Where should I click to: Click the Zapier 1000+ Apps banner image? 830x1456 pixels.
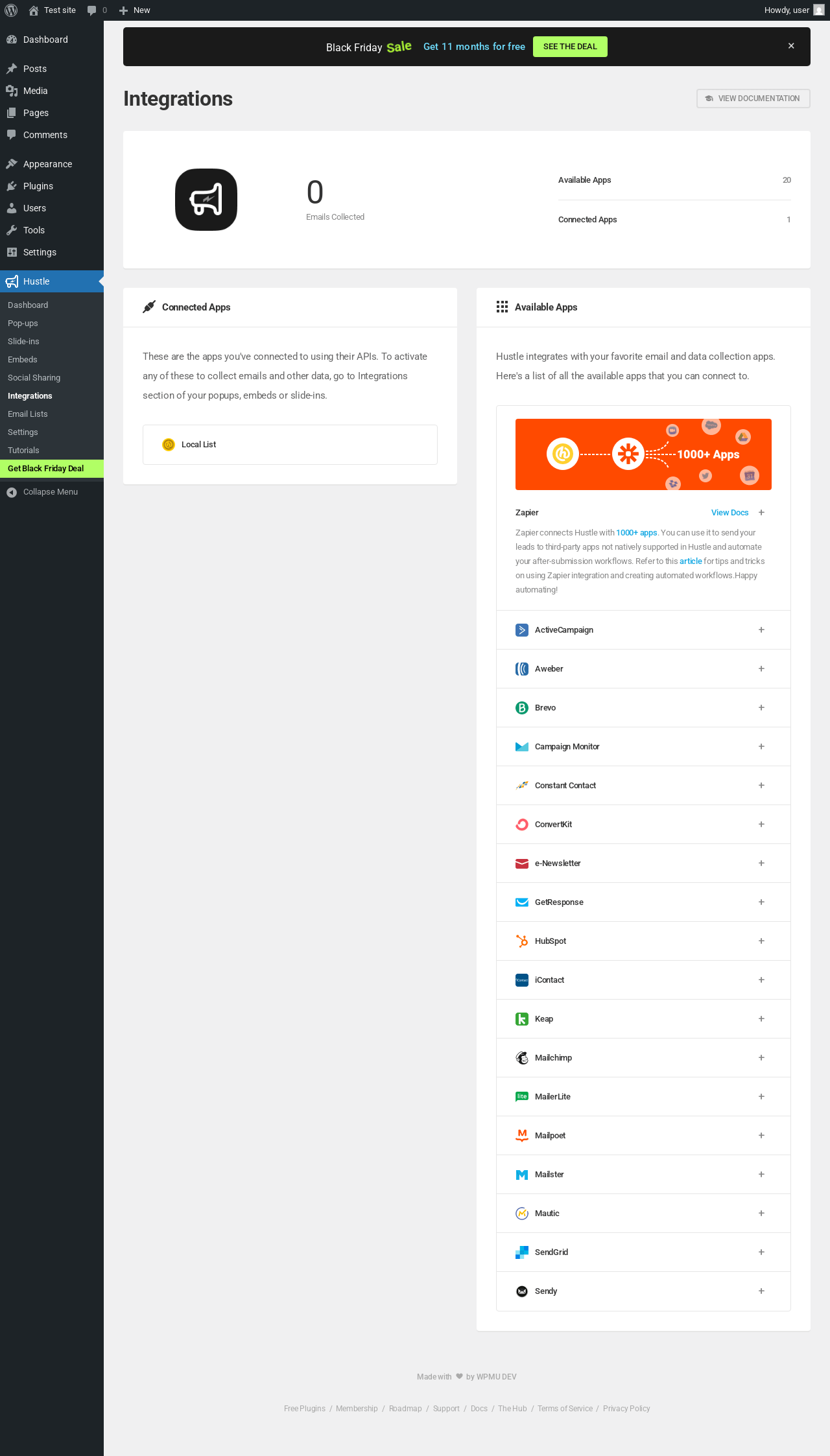643,454
